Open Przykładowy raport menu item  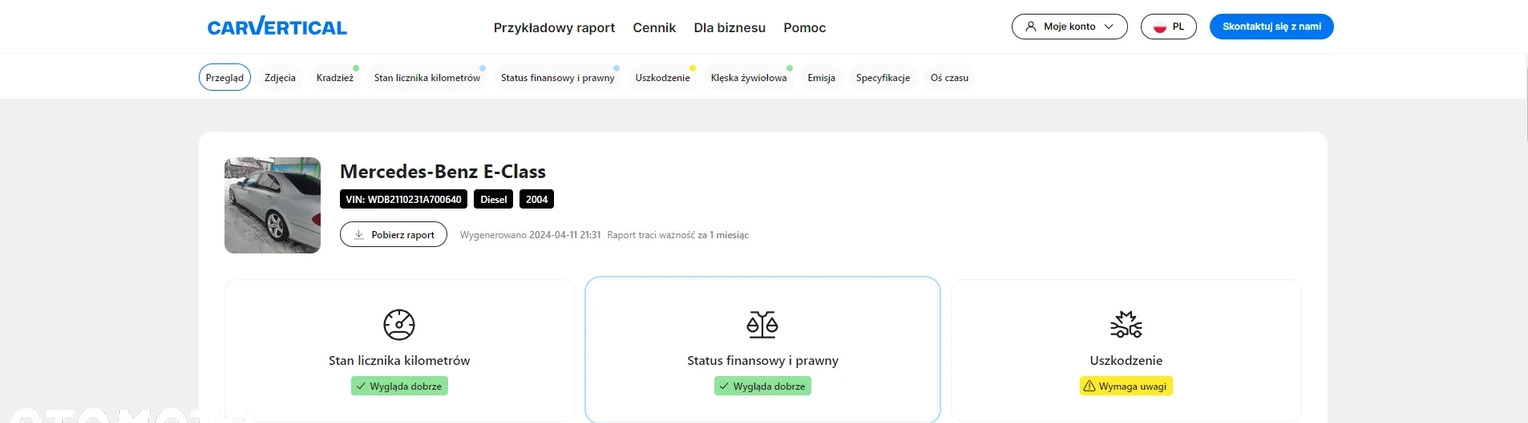(554, 28)
